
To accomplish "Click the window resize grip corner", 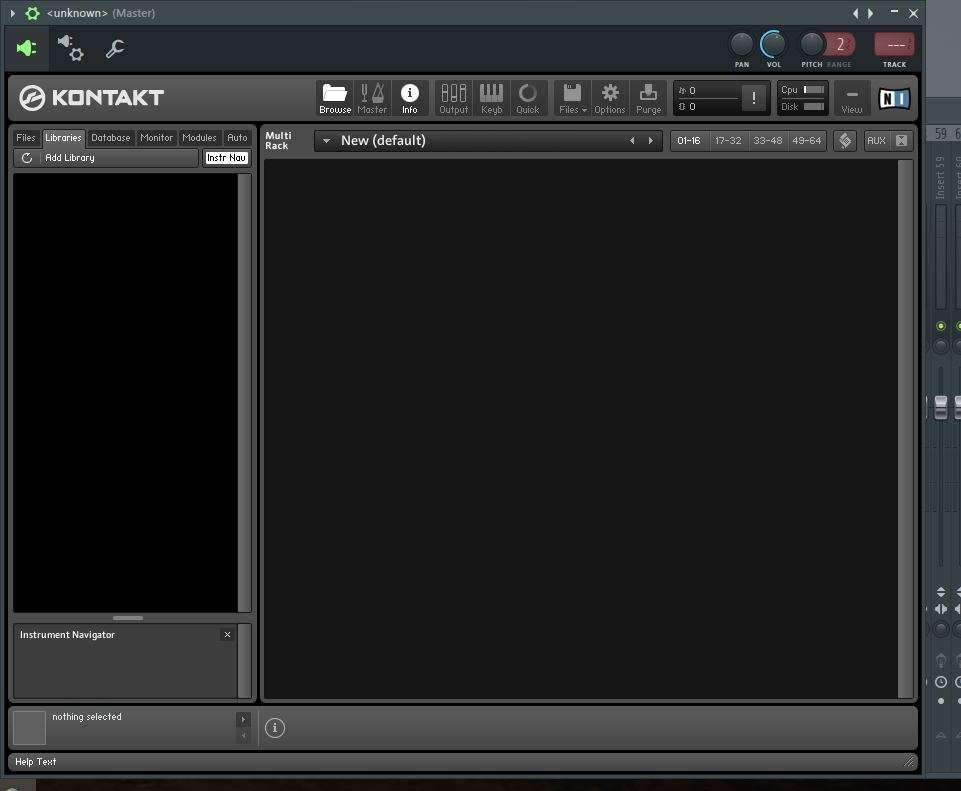I will click(910, 762).
